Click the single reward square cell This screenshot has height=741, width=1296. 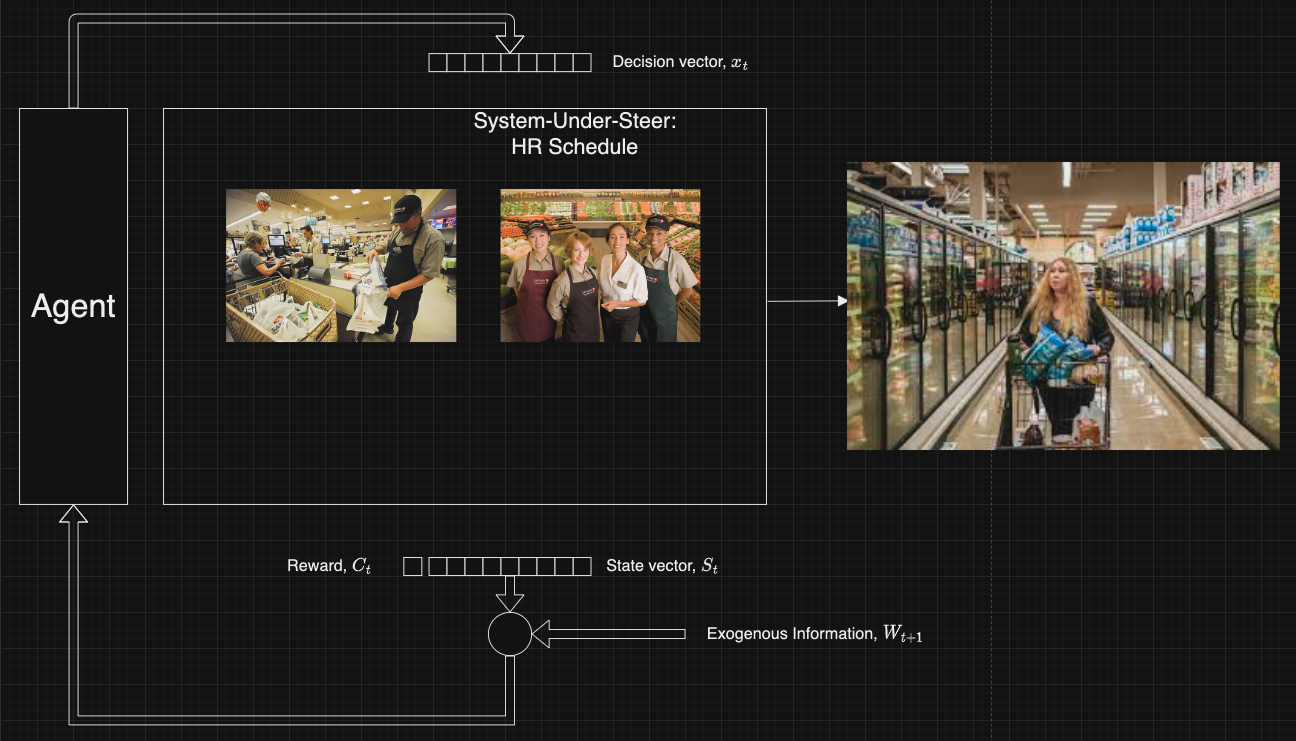click(412, 567)
